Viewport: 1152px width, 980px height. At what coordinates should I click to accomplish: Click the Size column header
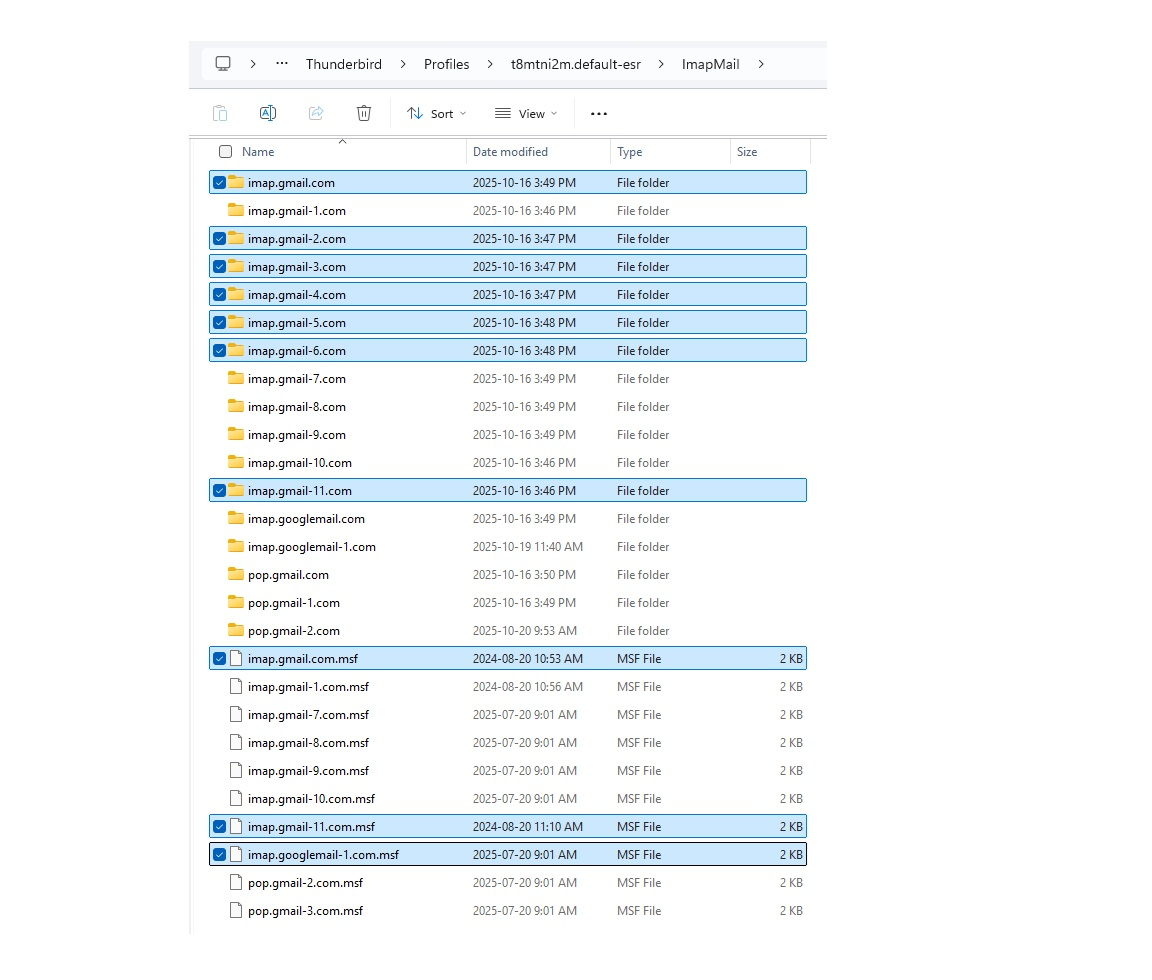point(747,152)
